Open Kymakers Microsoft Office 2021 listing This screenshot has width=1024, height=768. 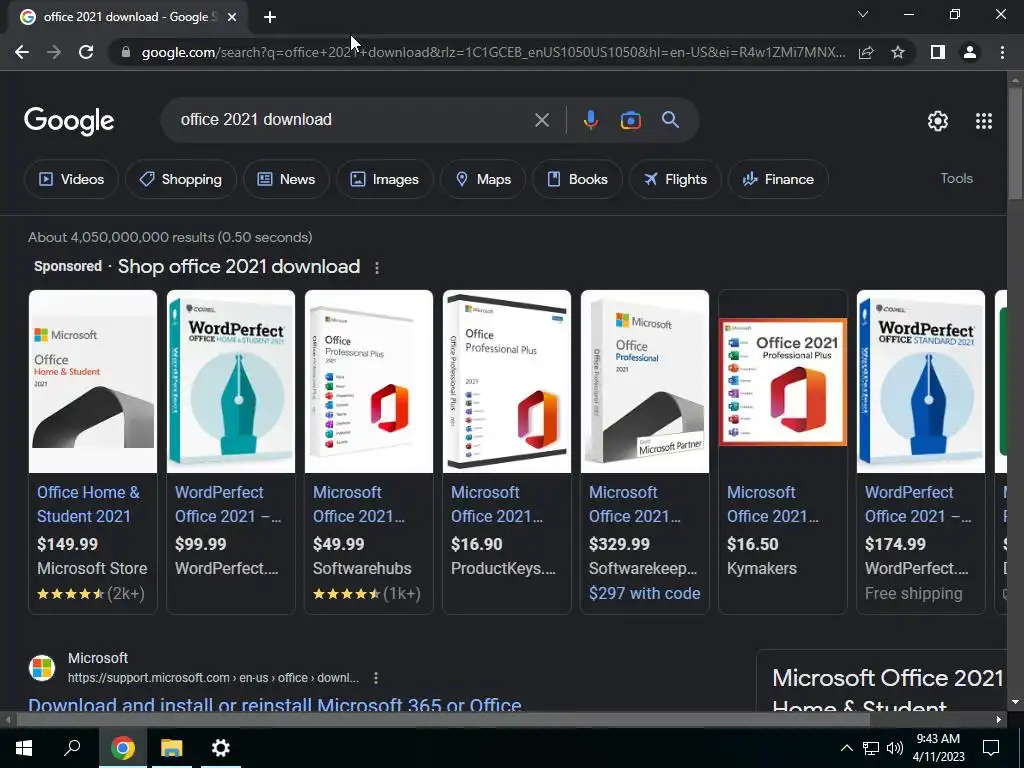pyautogui.click(x=773, y=504)
